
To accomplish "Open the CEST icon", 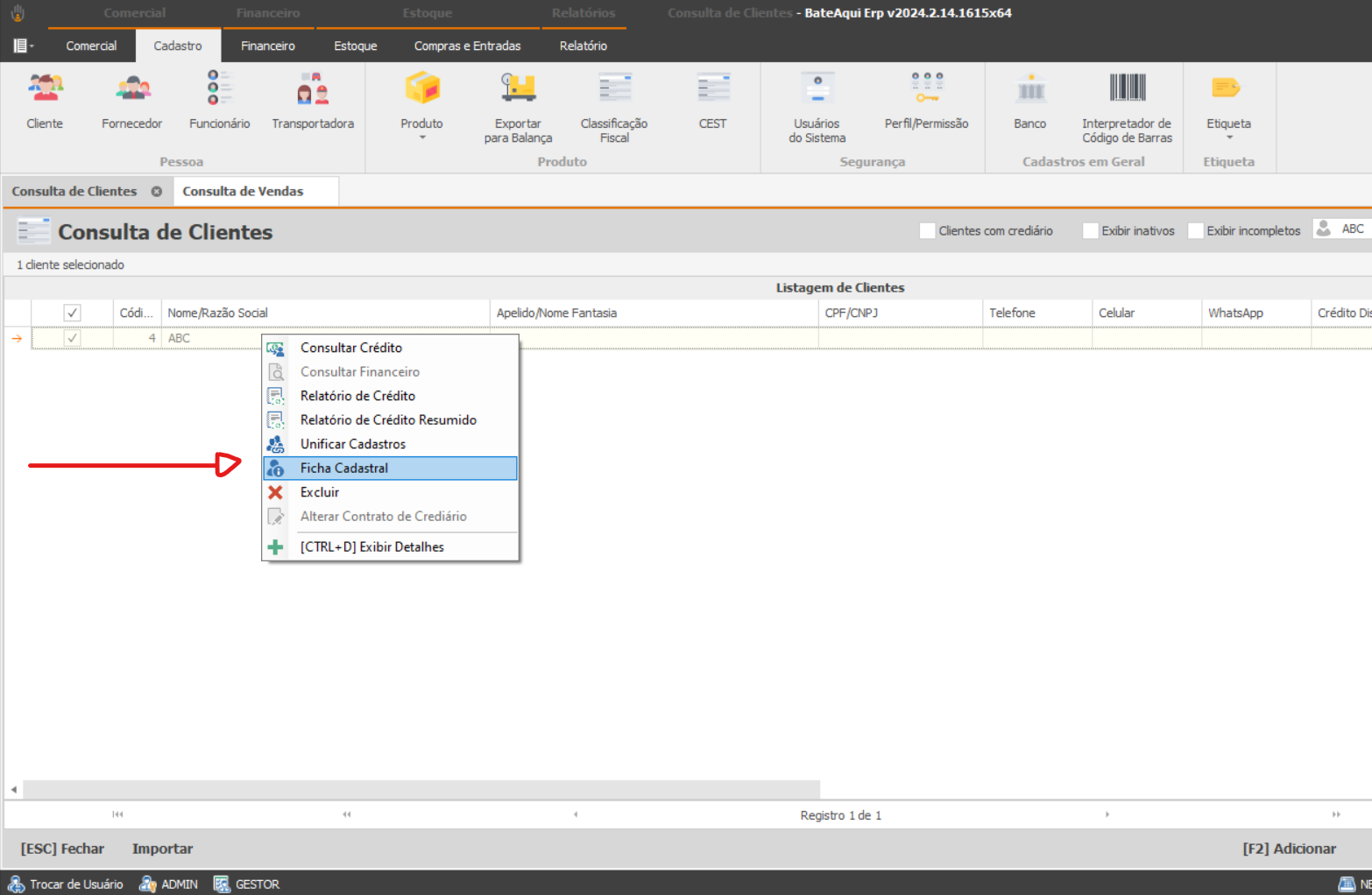I will click(713, 88).
